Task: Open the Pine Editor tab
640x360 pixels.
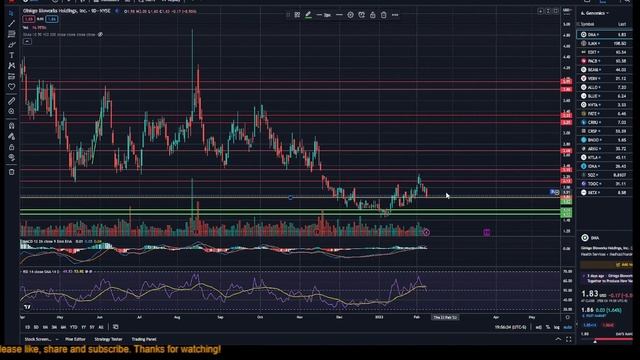Action: tap(75, 339)
